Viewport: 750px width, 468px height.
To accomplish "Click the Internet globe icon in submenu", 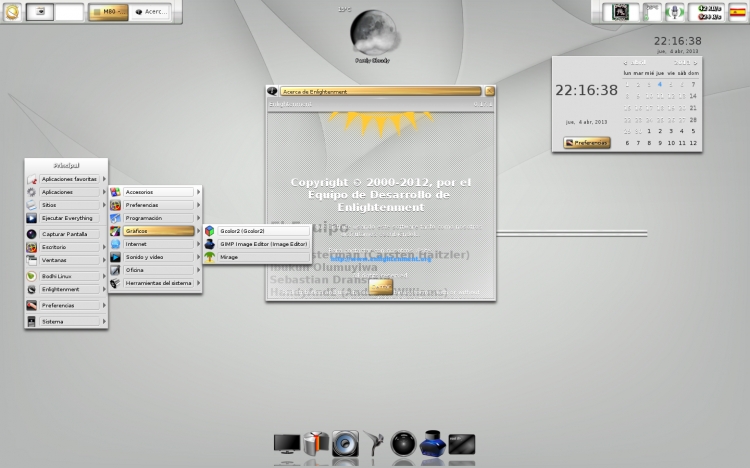I will 115,244.
